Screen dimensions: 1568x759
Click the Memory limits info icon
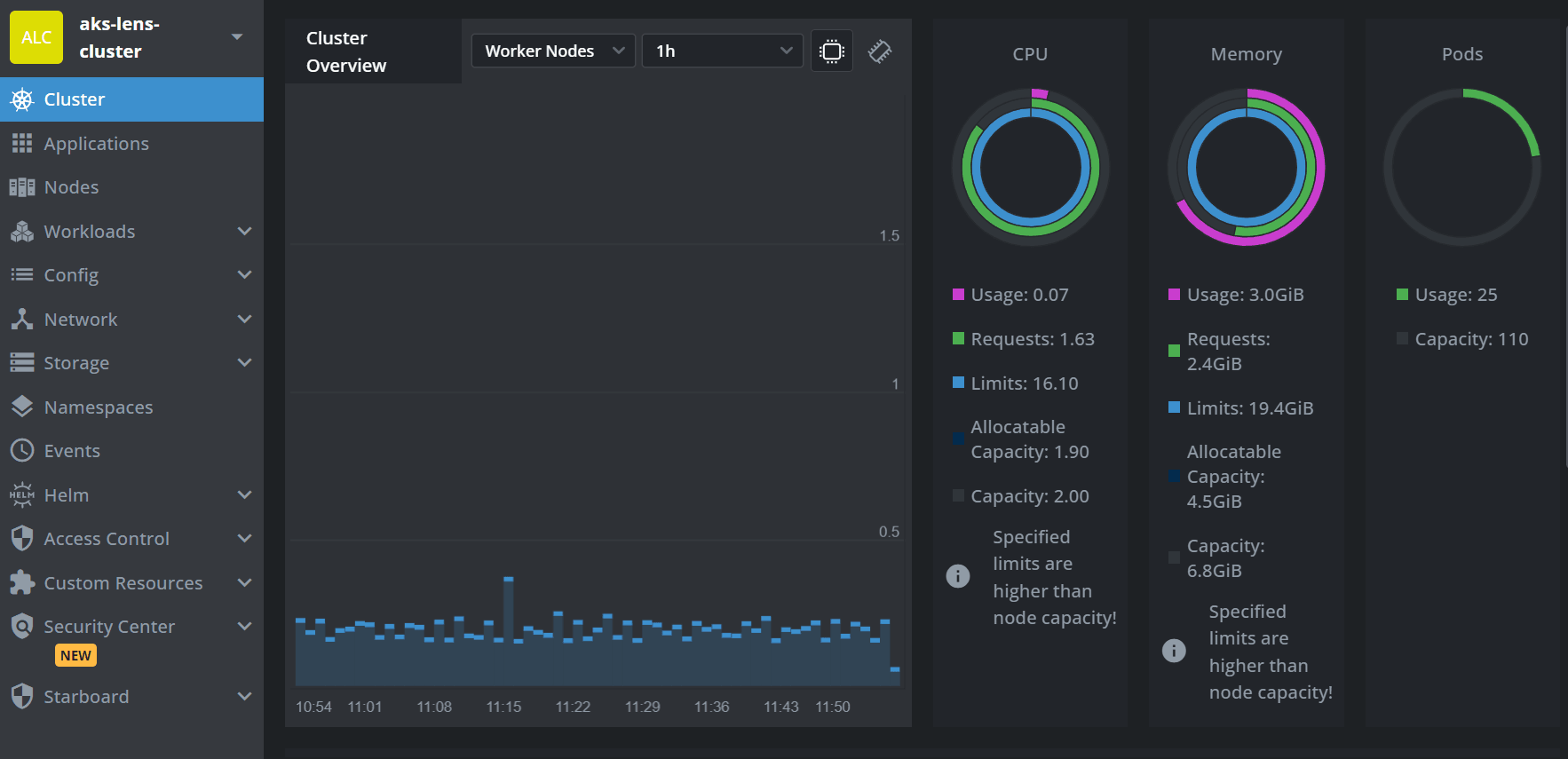pyautogui.click(x=1174, y=651)
